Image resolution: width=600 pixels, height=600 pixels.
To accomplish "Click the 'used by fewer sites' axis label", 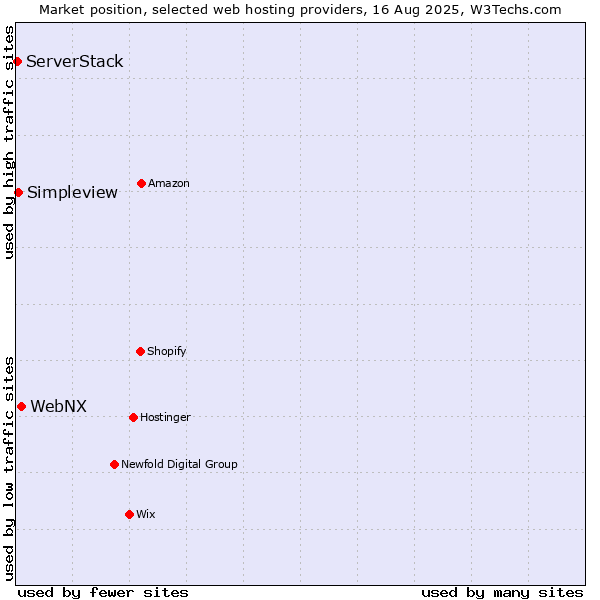I will [x=103, y=593].
